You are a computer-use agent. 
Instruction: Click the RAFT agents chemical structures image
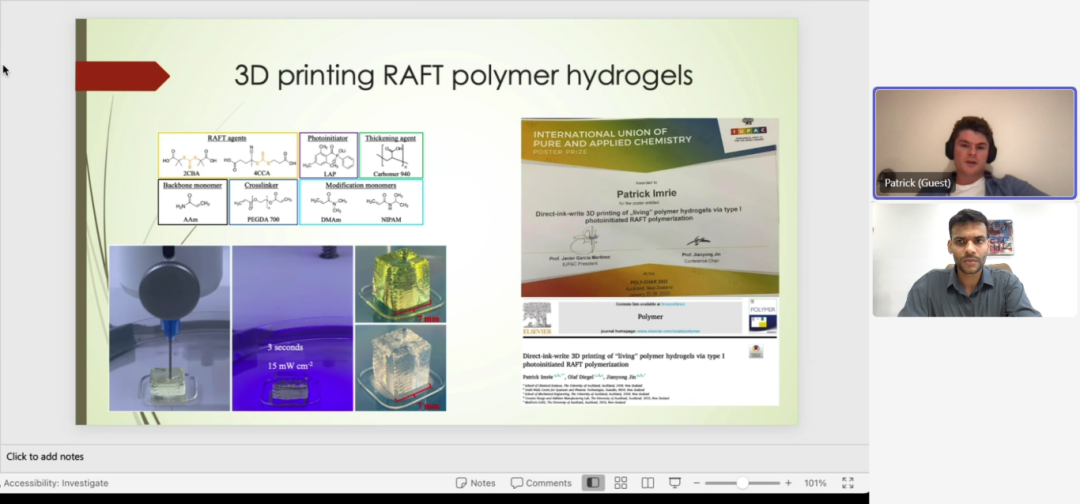click(x=227, y=155)
